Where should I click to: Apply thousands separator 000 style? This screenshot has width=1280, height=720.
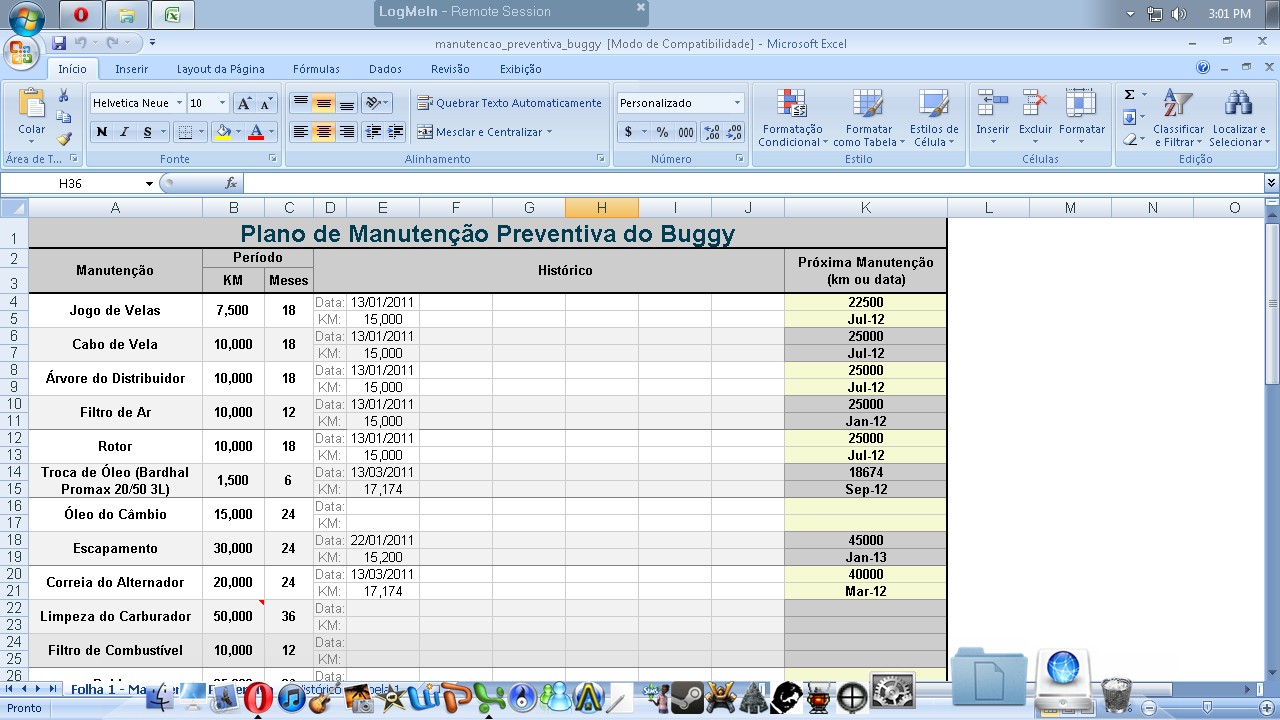tap(686, 132)
